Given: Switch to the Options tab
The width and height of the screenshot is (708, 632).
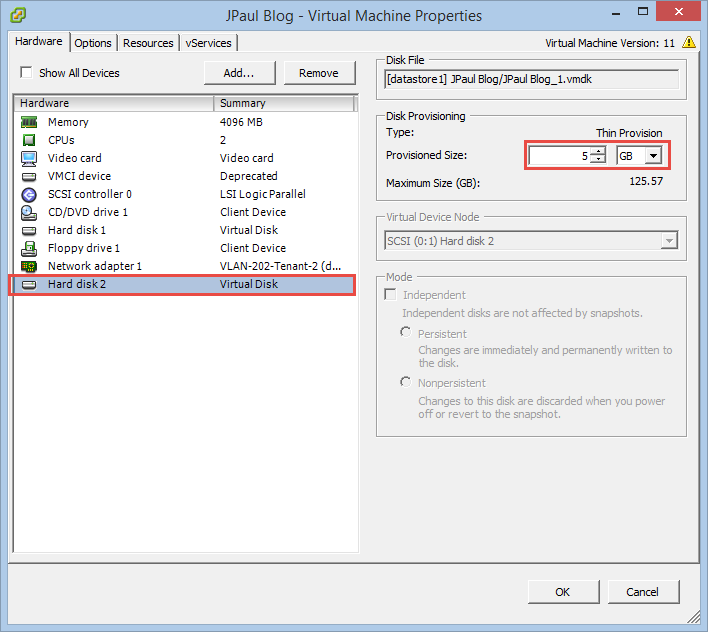Looking at the screenshot, I should coord(93,43).
